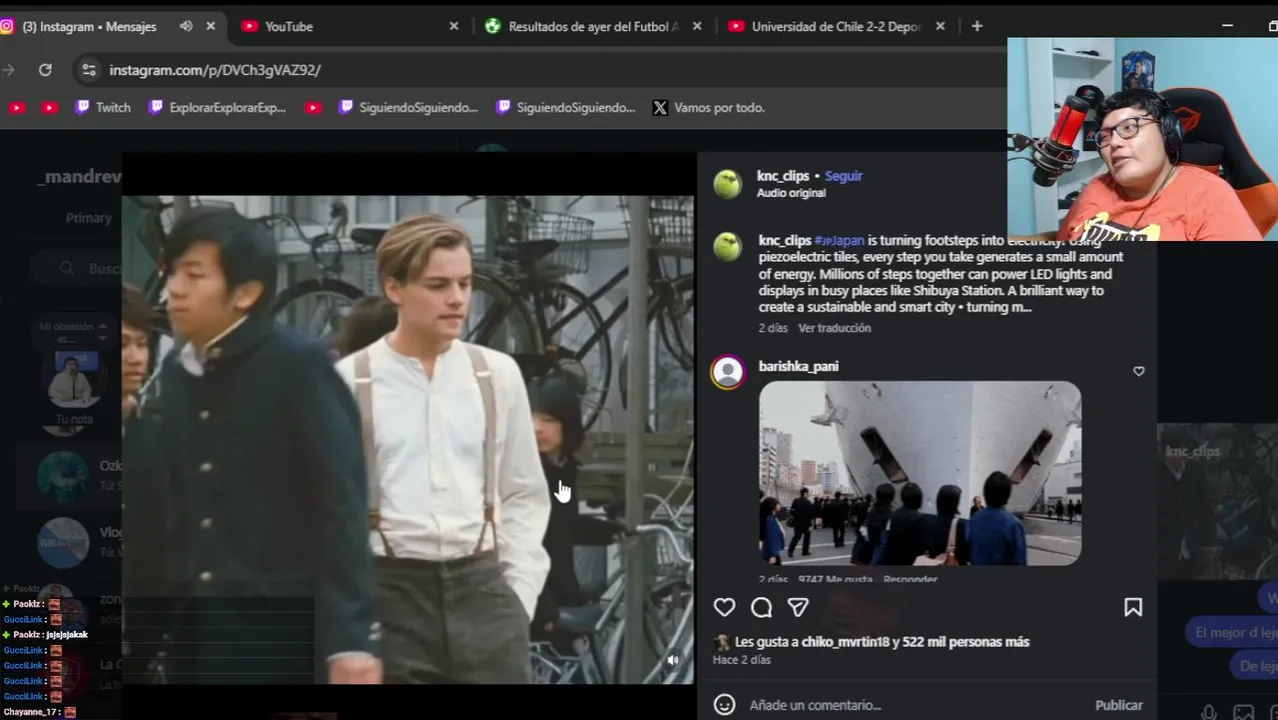Image resolution: width=1278 pixels, height=720 pixels.
Task: Reload the page in browser
Action: [x=45, y=70]
